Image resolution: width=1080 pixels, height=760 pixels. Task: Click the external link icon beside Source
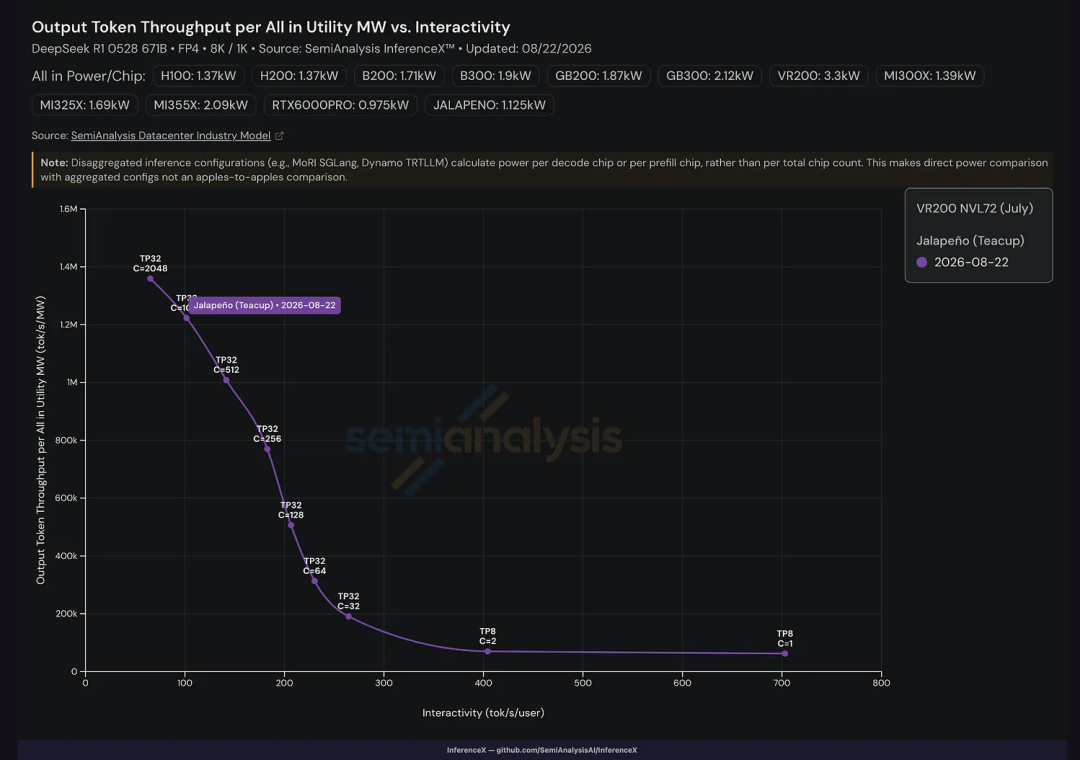coord(280,136)
